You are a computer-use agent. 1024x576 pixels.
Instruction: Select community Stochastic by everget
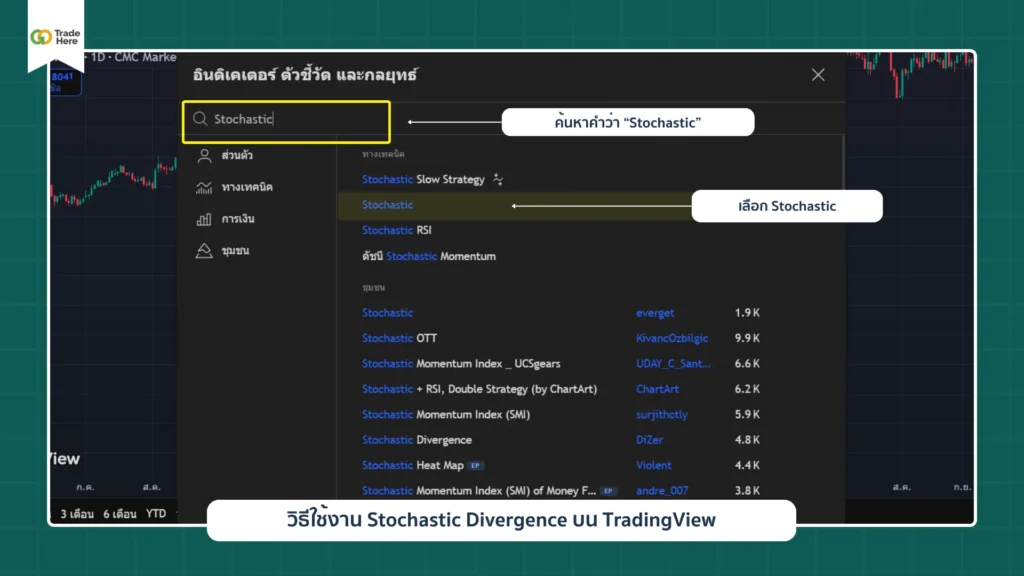[x=387, y=313]
